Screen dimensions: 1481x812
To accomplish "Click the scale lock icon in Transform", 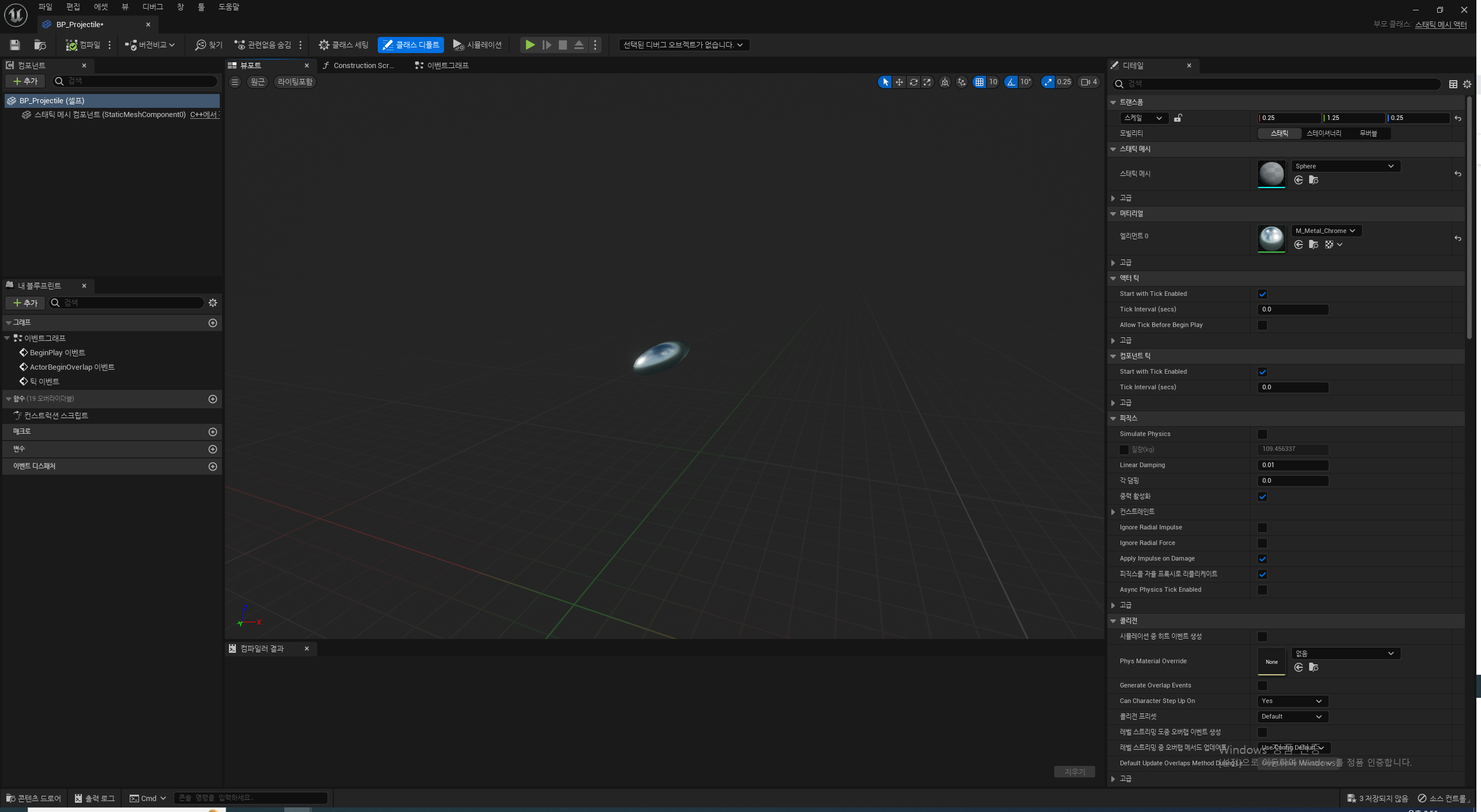I will click(1178, 118).
